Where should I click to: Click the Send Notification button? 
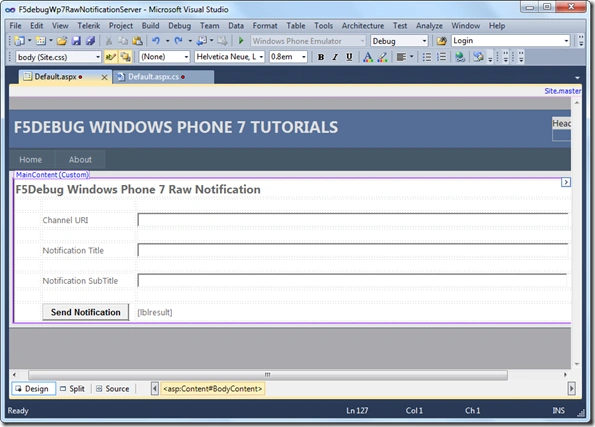[86, 312]
